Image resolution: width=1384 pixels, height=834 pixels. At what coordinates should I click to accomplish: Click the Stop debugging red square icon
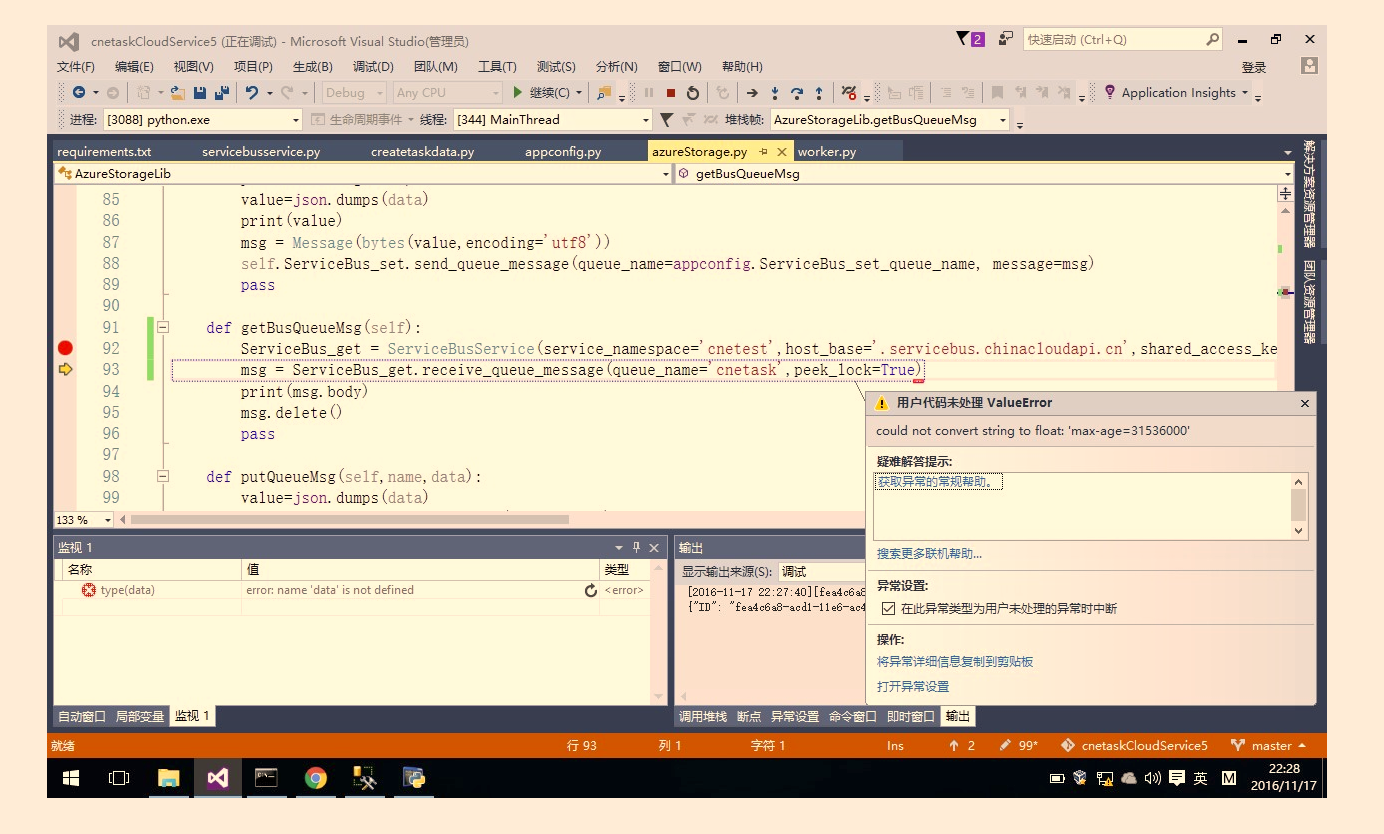pyautogui.click(x=670, y=93)
